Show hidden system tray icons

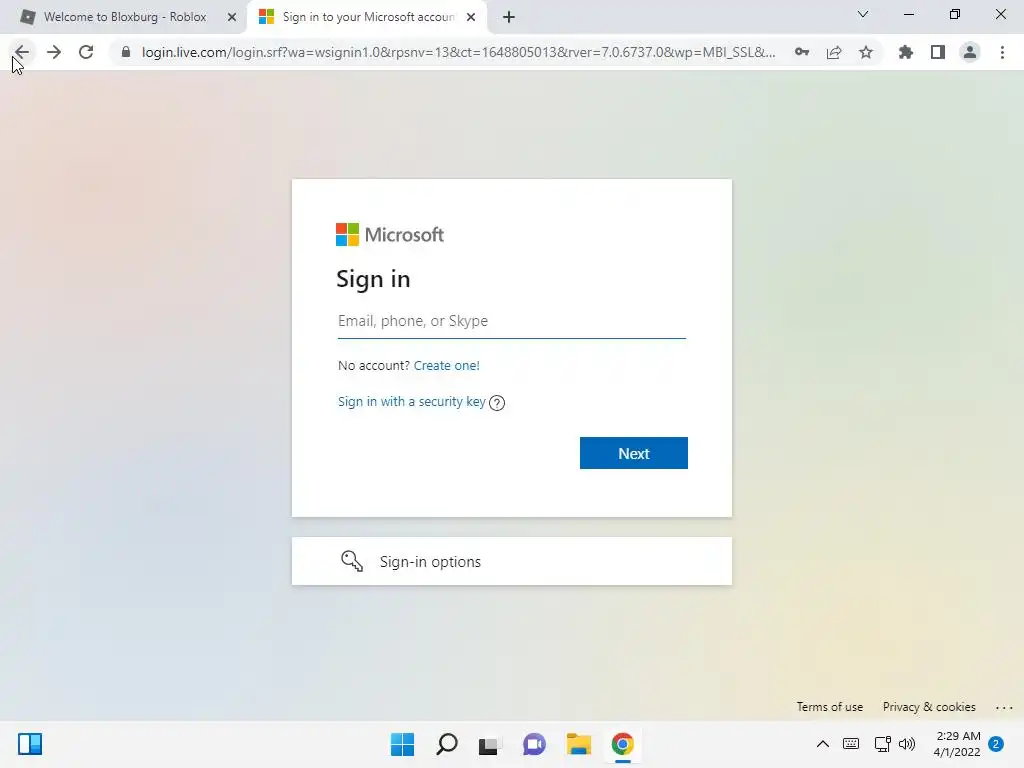(823, 744)
